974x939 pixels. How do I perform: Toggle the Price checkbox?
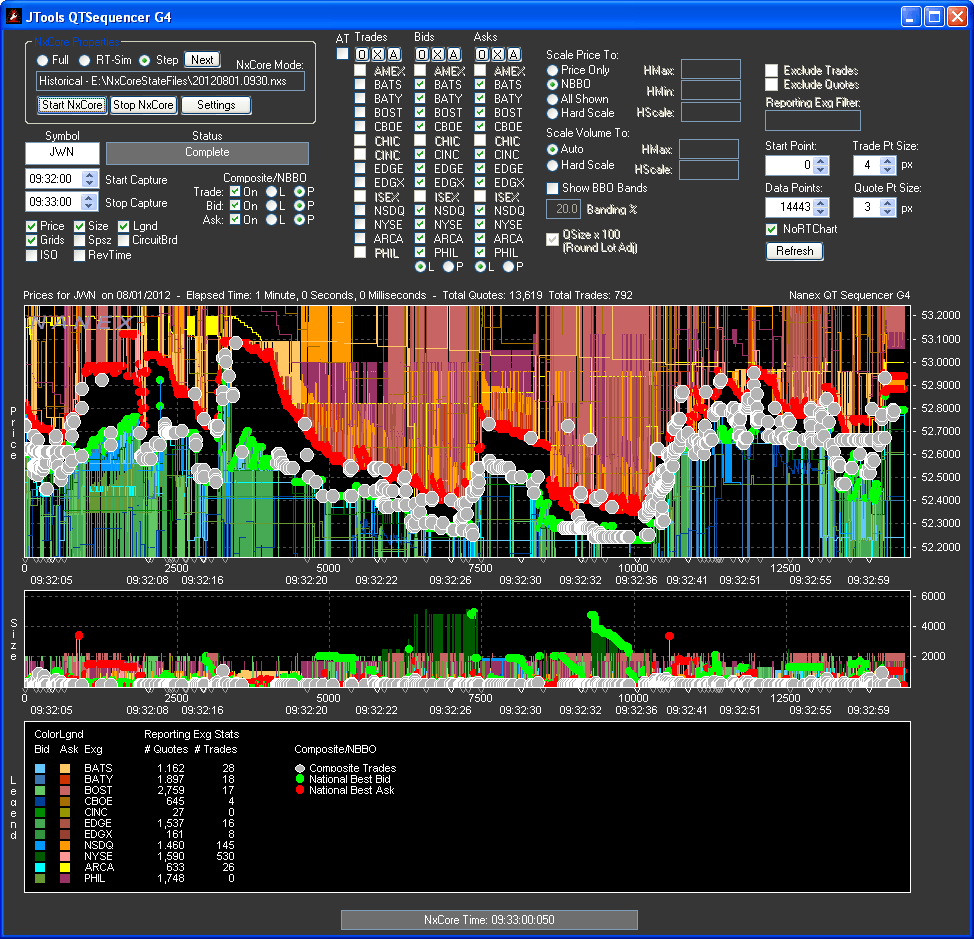[31, 226]
